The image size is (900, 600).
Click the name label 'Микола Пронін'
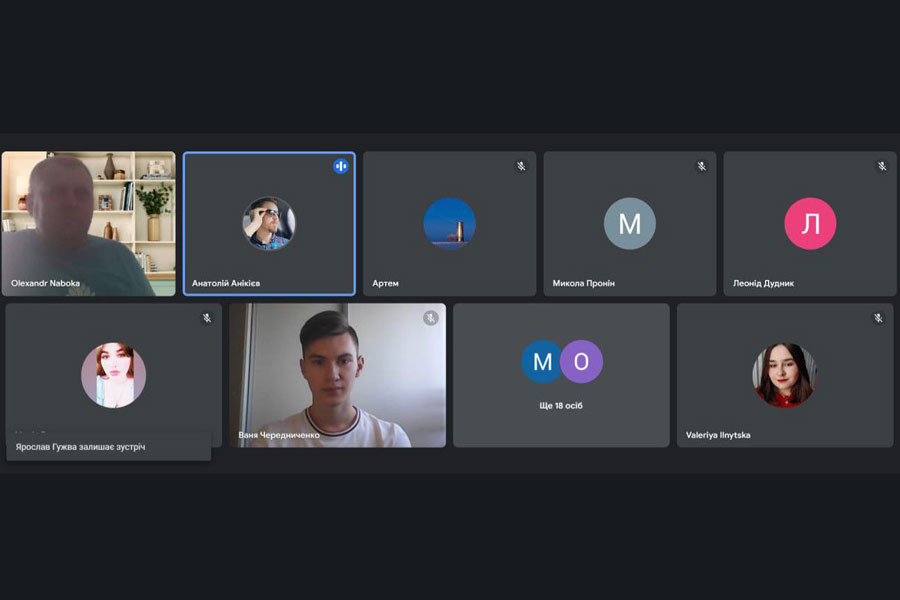(584, 283)
